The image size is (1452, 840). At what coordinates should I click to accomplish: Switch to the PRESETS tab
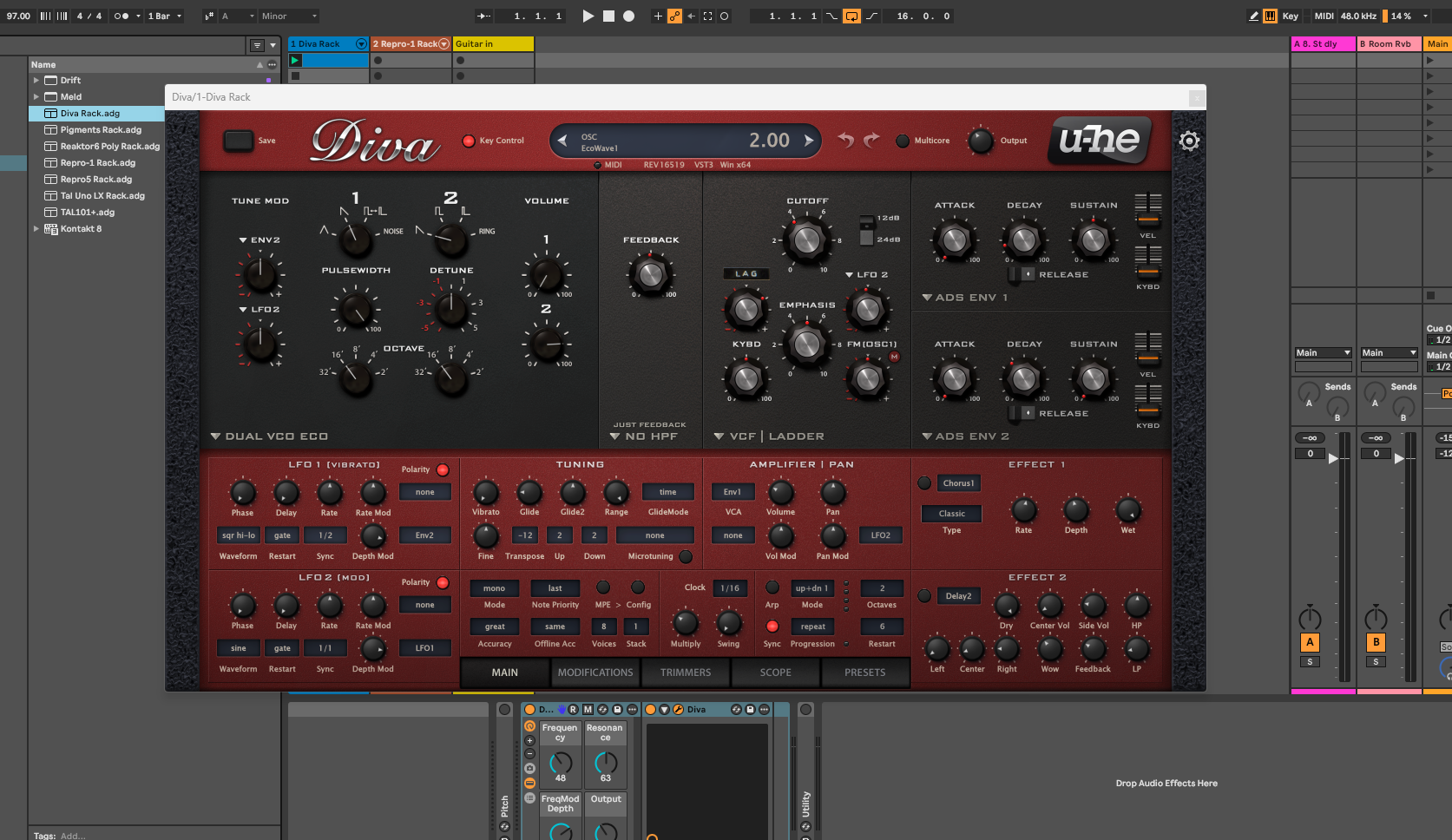(865, 673)
